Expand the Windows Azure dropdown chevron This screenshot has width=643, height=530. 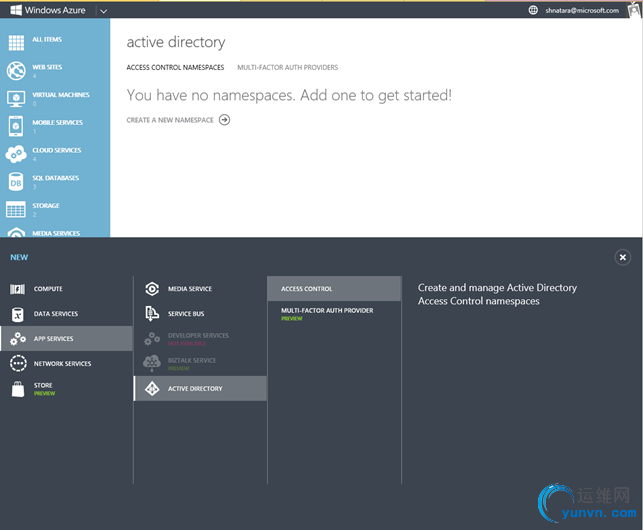tap(103, 11)
